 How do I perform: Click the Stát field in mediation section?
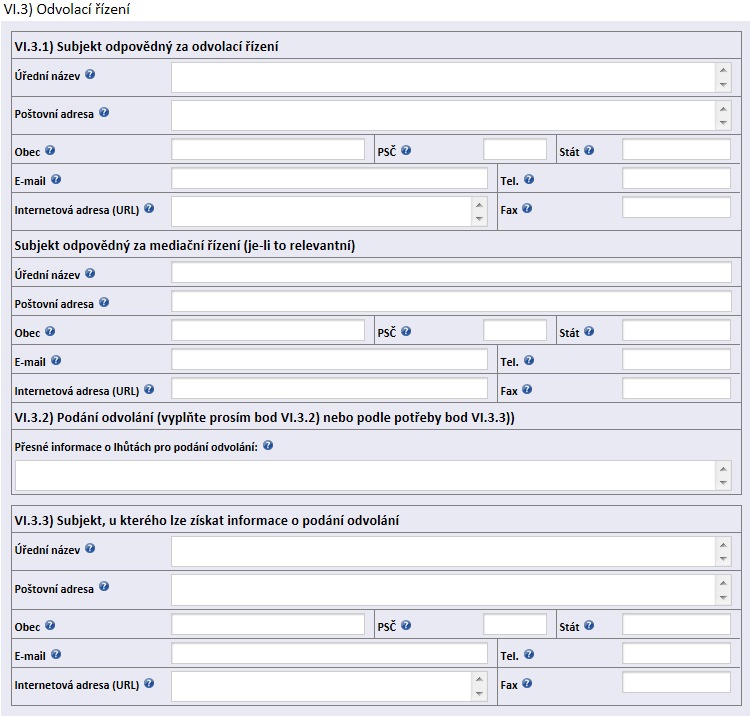pos(676,330)
